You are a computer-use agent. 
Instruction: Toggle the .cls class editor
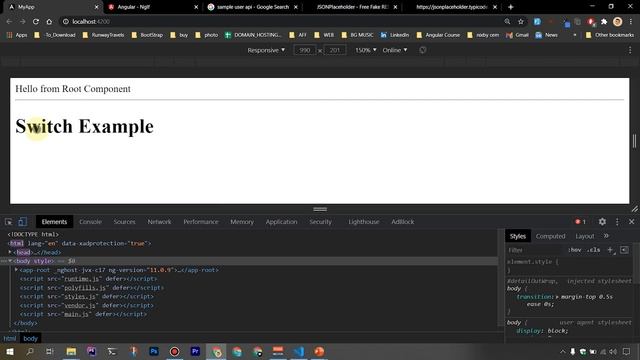point(594,250)
